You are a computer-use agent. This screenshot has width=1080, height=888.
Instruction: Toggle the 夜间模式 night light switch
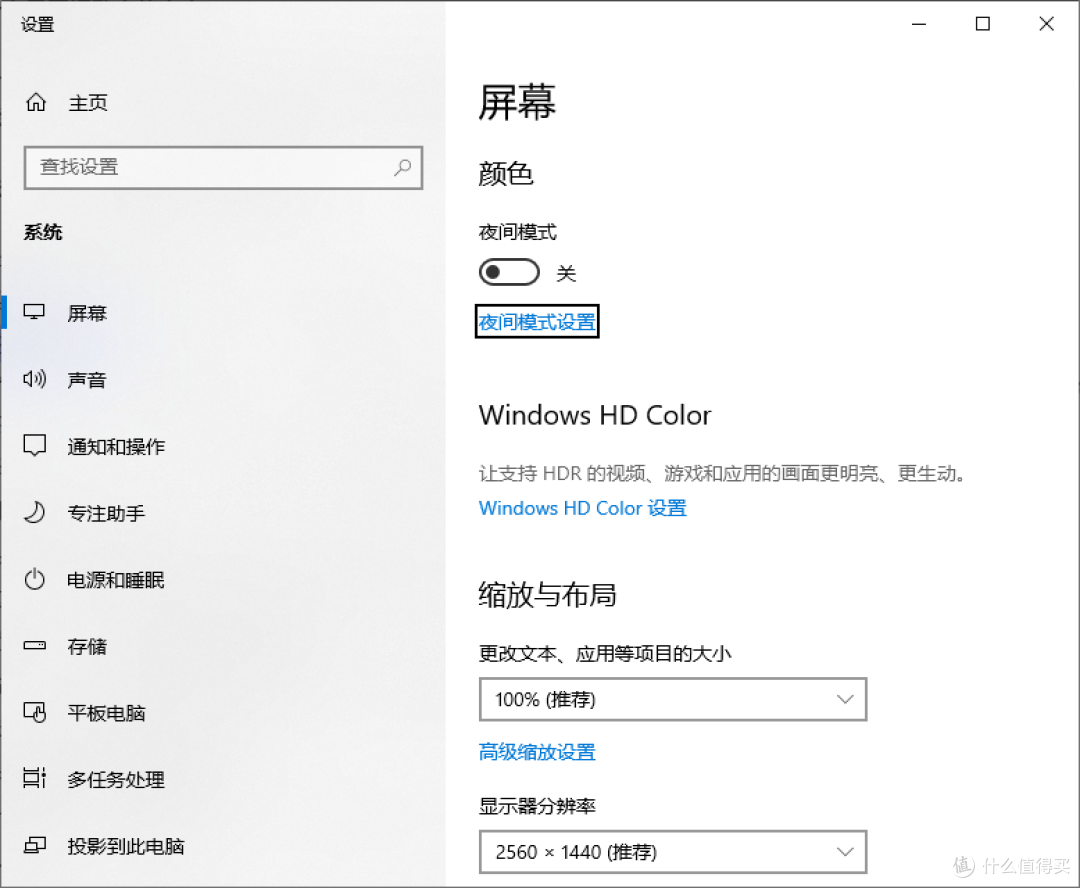point(509,272)
